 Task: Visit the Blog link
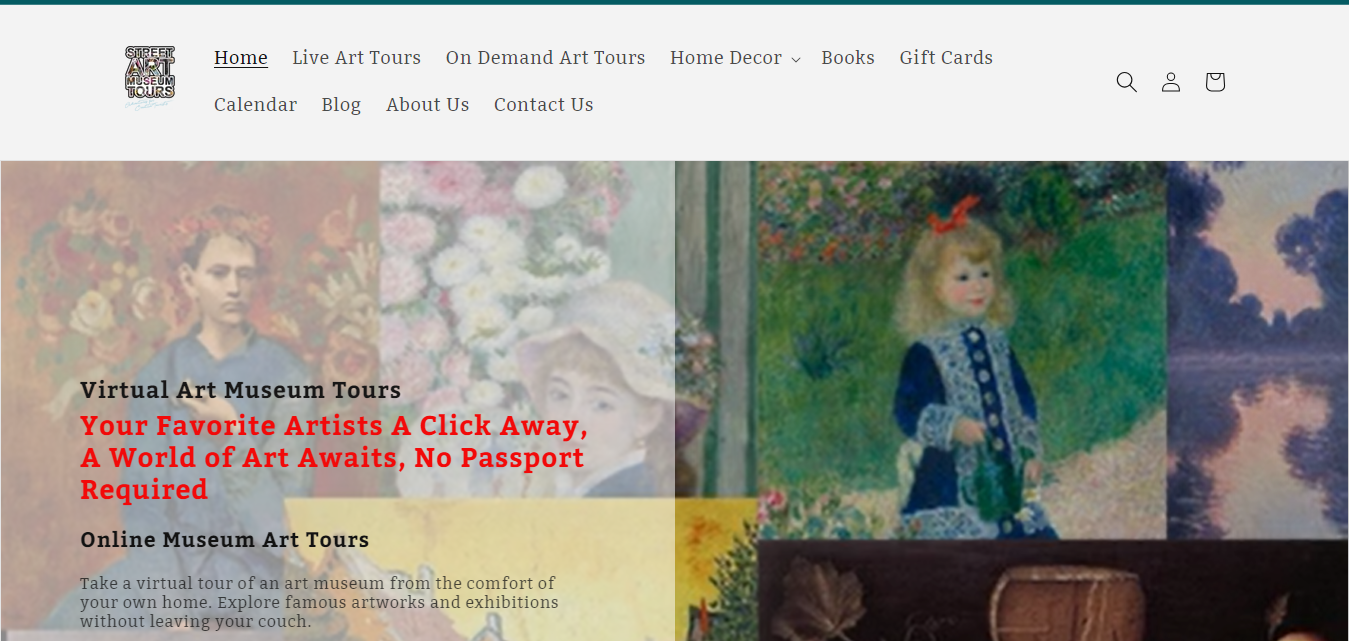tap(341, 105)
